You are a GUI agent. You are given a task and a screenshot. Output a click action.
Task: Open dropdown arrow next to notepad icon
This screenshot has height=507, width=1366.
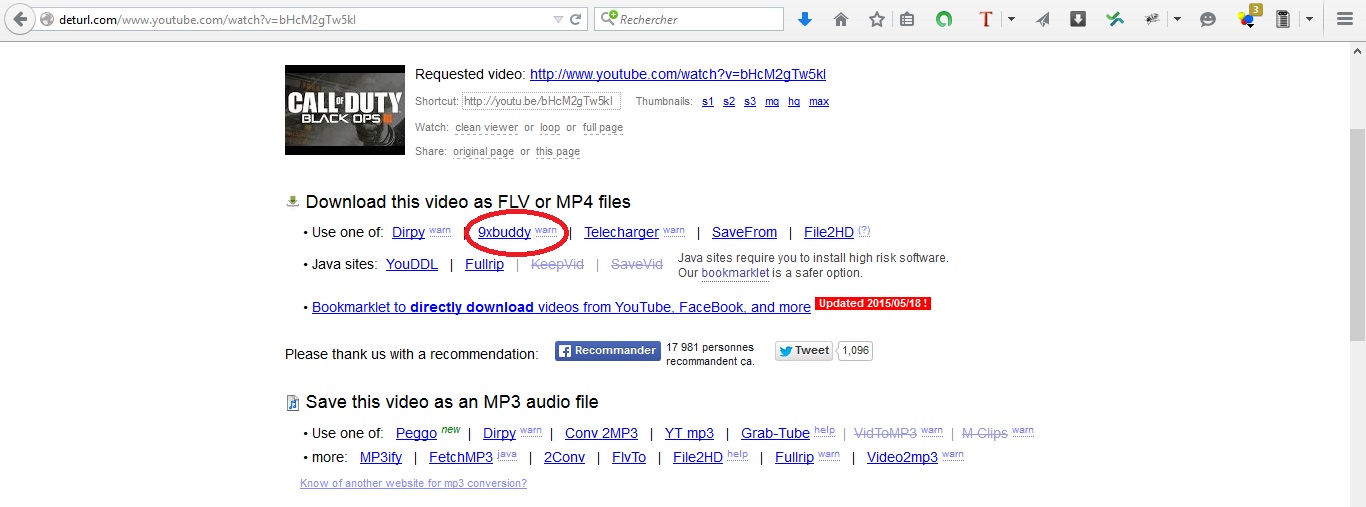click(1308, 19)
